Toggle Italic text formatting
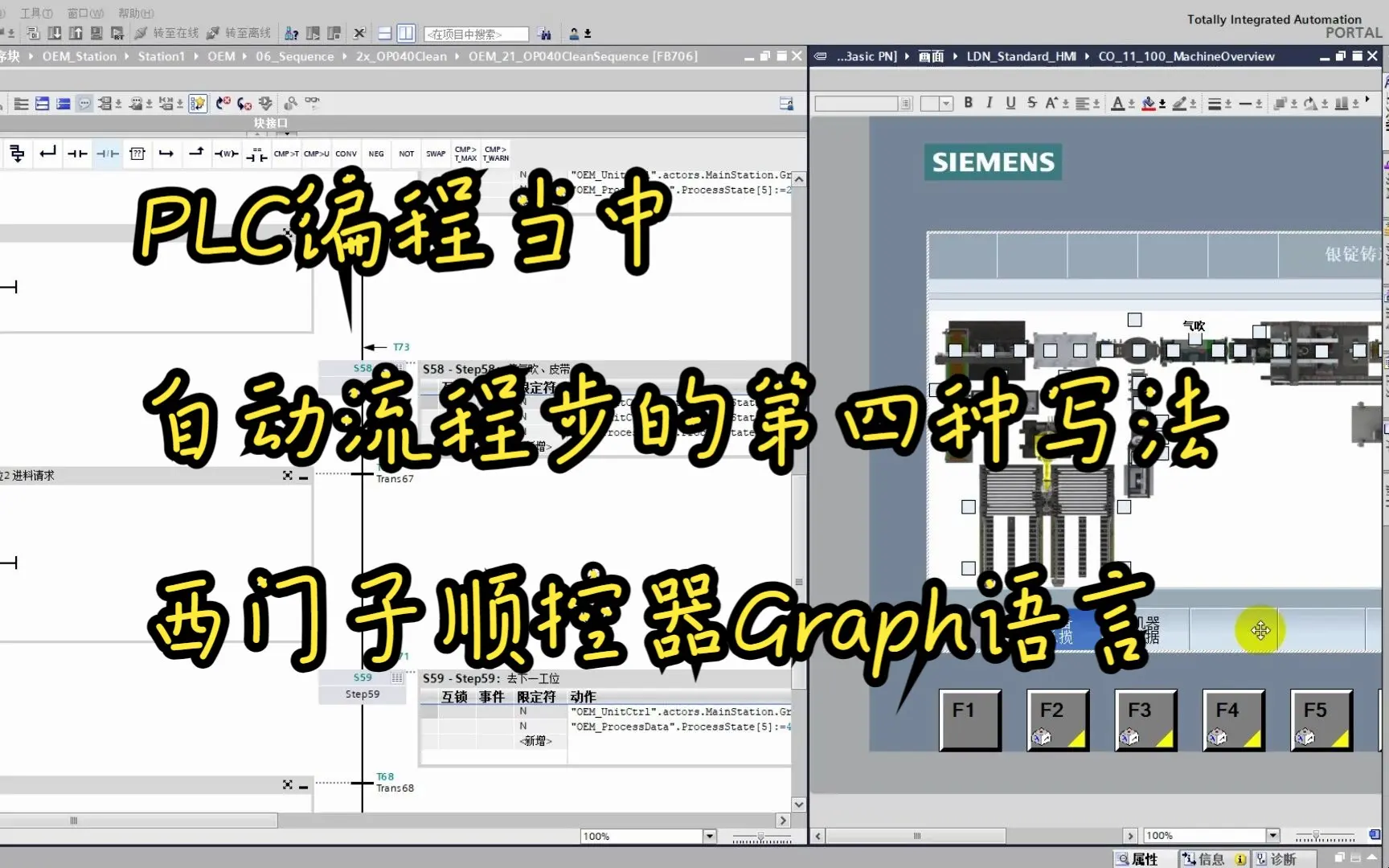1389x868 pixels. coord(990,103)
